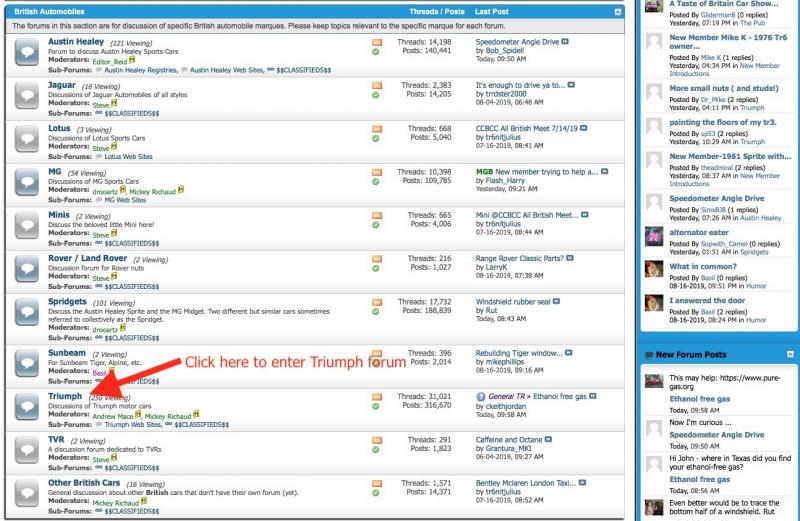This screenshot has width=800, height=521.
Task: Collapse the British Automobiles category
Action: point(618,12)
